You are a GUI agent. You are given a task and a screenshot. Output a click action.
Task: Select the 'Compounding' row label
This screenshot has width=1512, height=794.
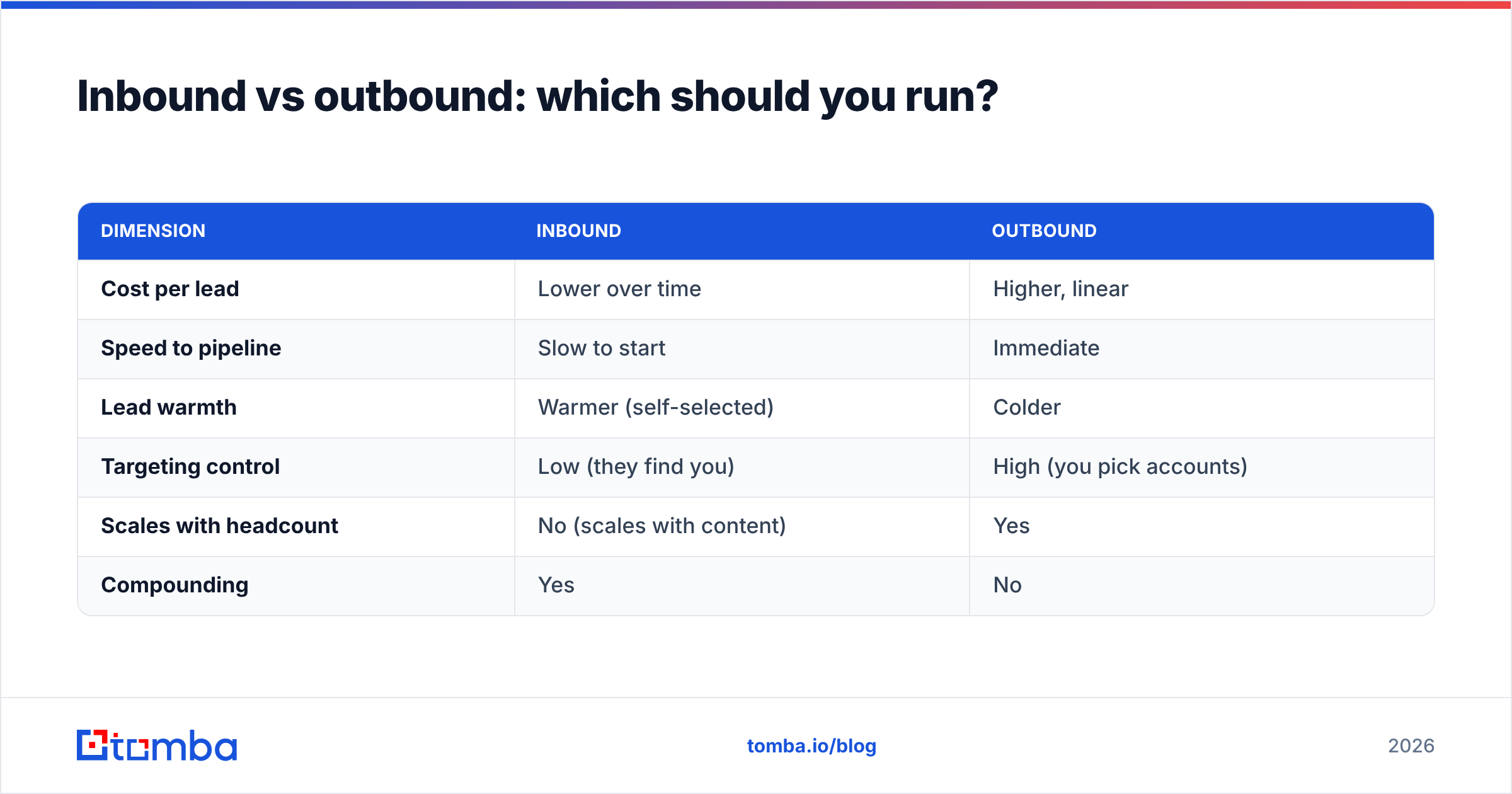[x=175, y=585]
